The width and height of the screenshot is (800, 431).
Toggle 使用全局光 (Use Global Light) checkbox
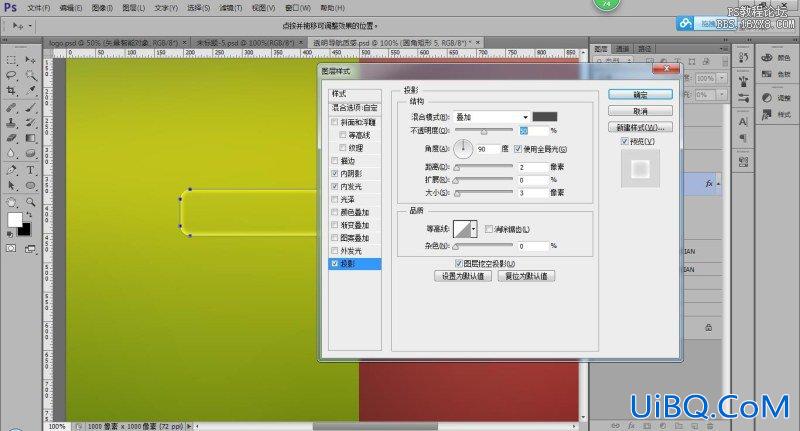tap(518, 149)
